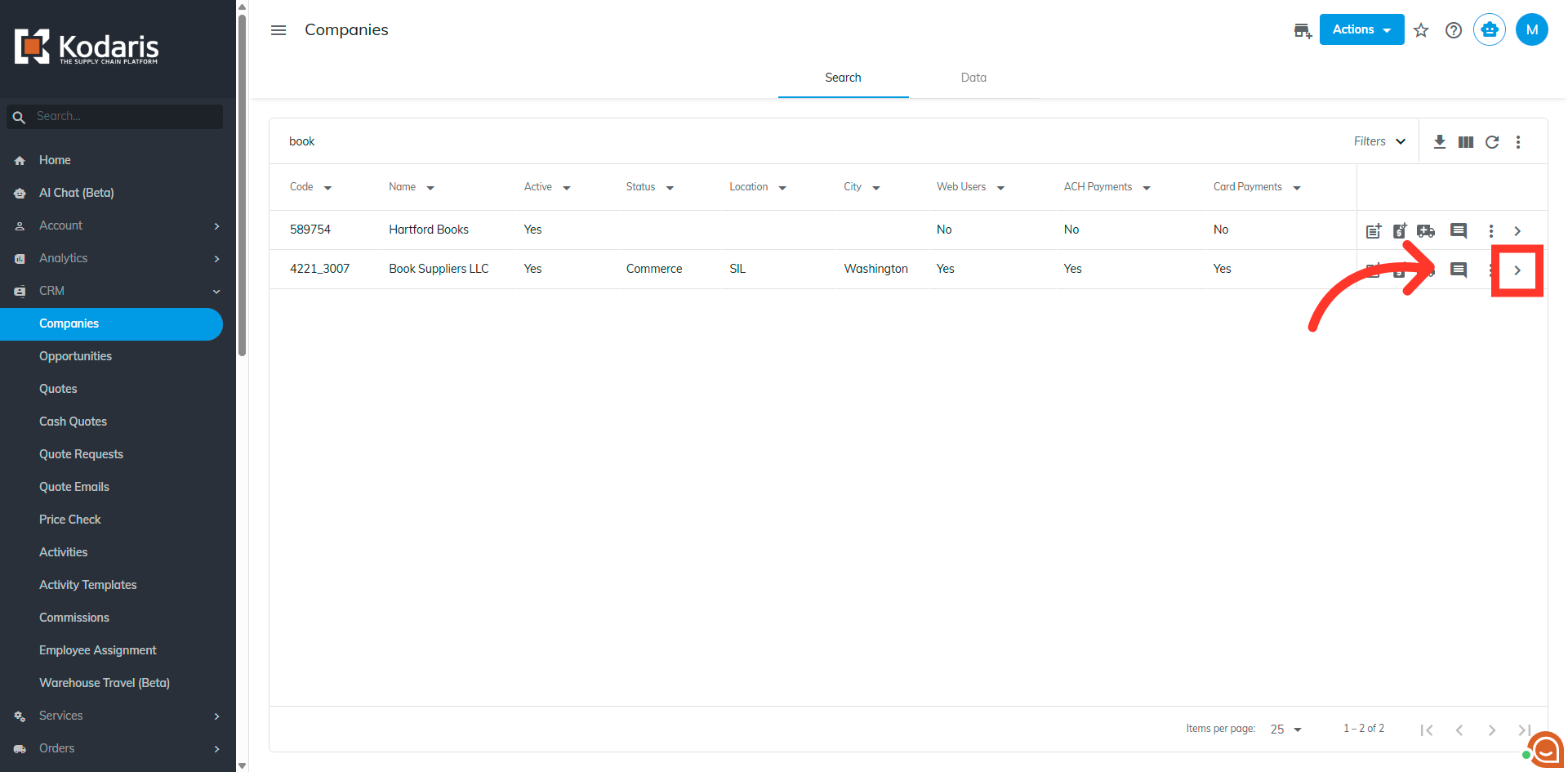Favorite this page with the star icon
1568x772 pixels.
point(1421,30)
